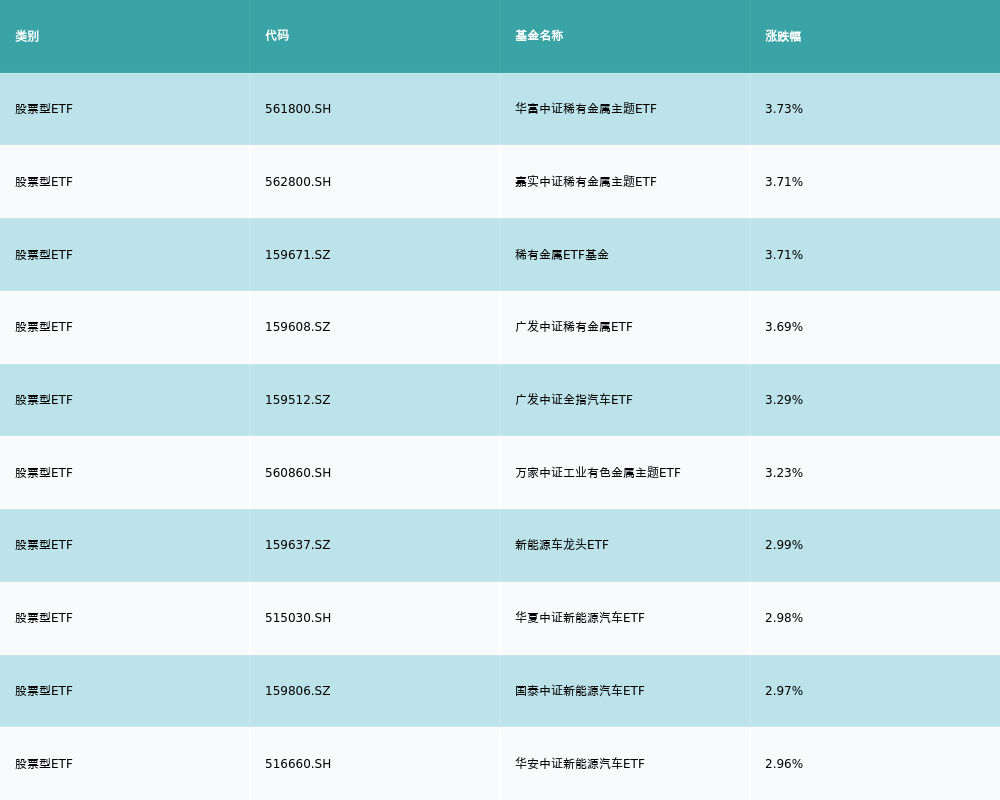Select fund name 新能源车龙头ETF
The image size is (1000, 800).
(x=562, y=545)
